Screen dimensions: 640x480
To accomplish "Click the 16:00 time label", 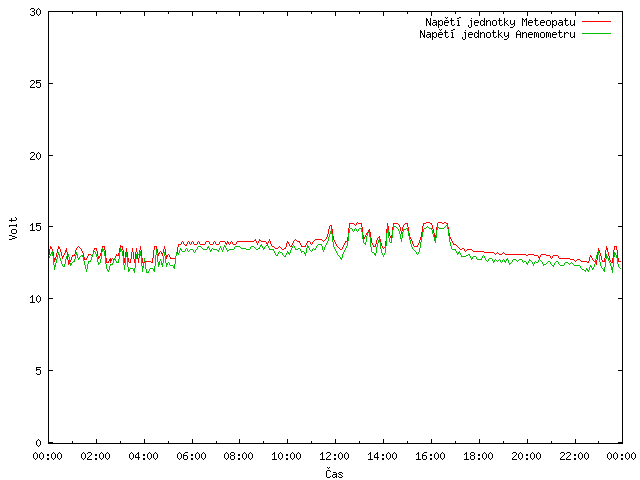I will 431,456.
